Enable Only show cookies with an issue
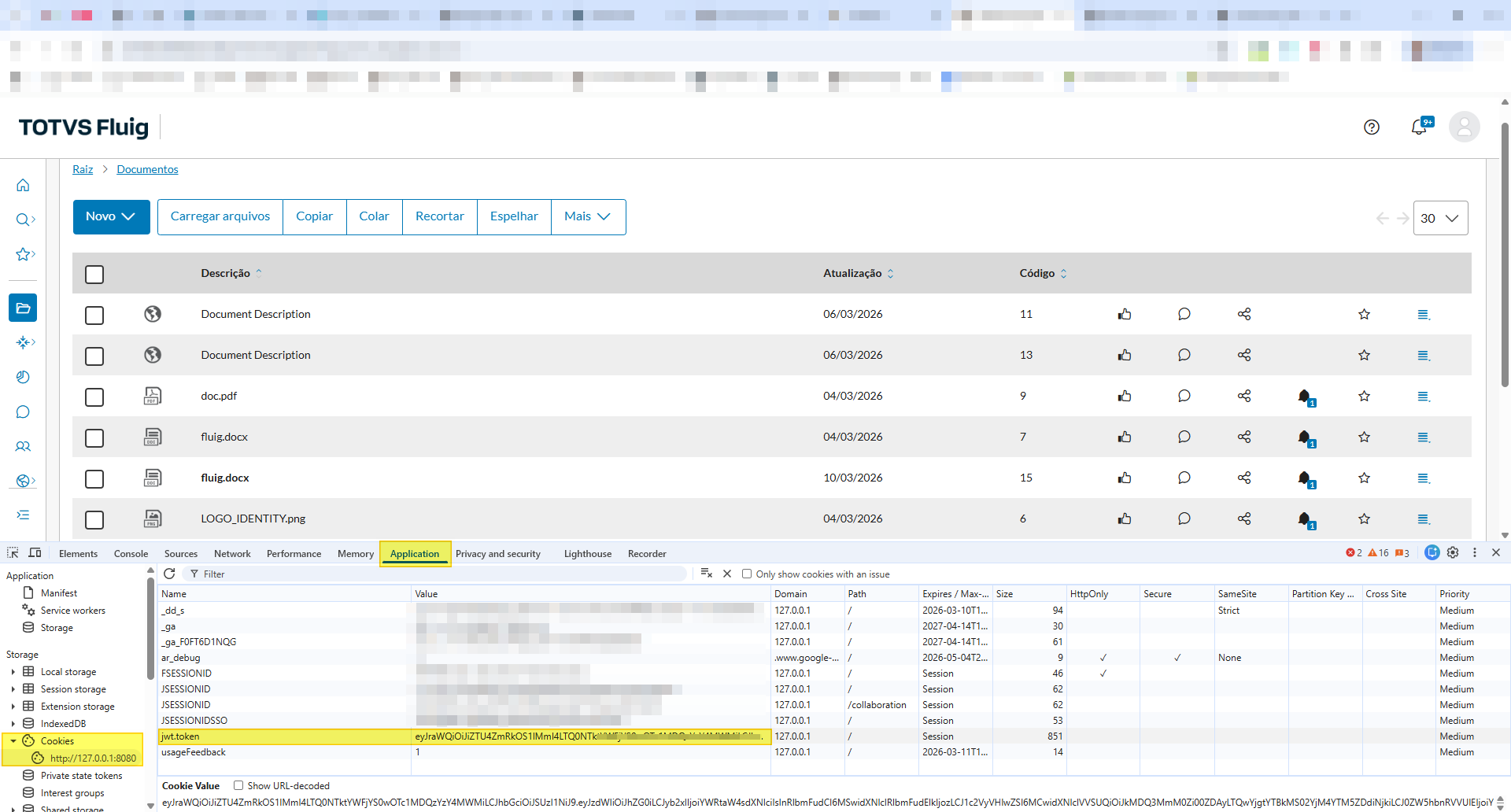 click(747, 574)
